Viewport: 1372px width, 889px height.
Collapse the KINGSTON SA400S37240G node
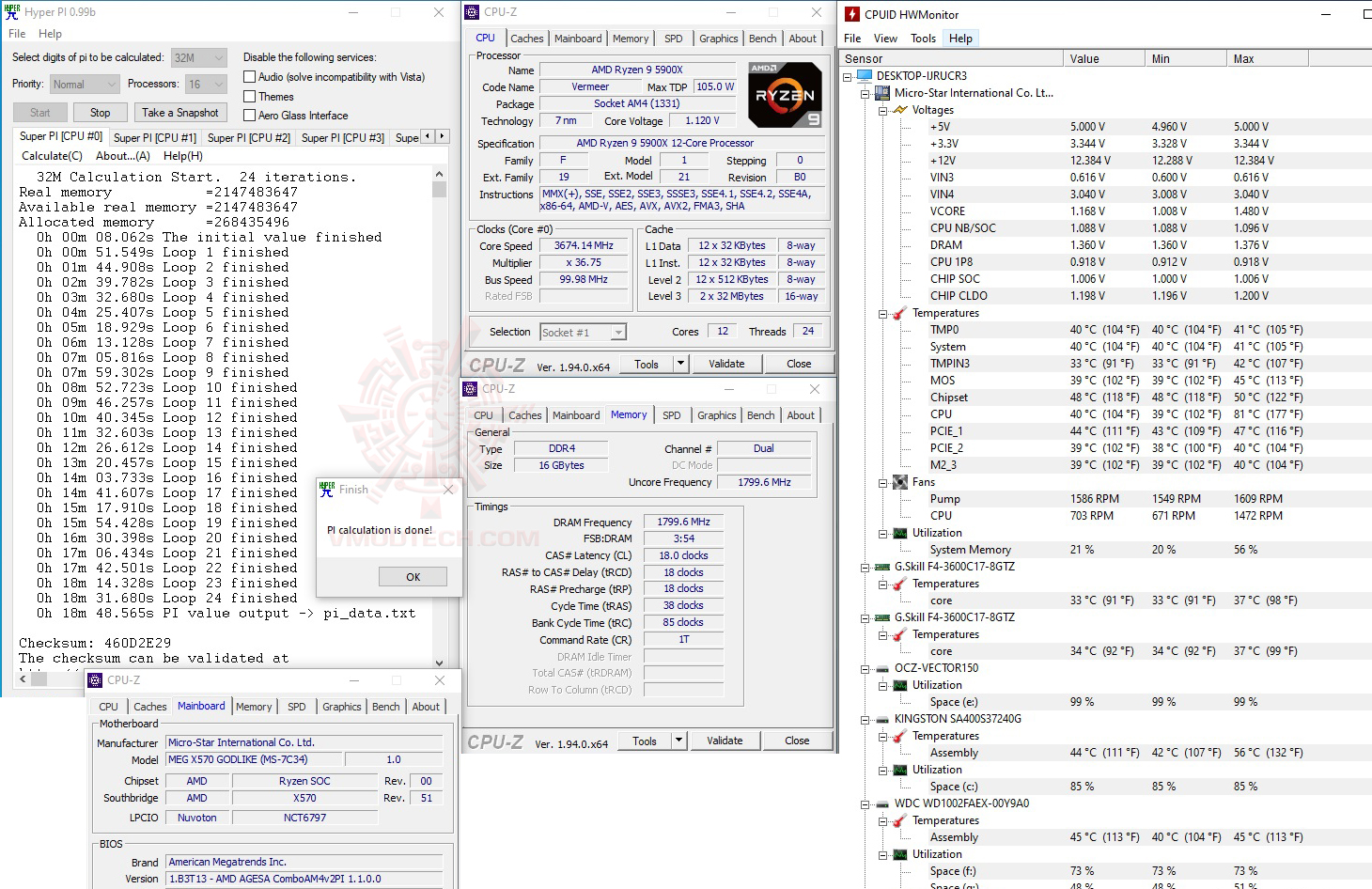click(x=865, y=719)
